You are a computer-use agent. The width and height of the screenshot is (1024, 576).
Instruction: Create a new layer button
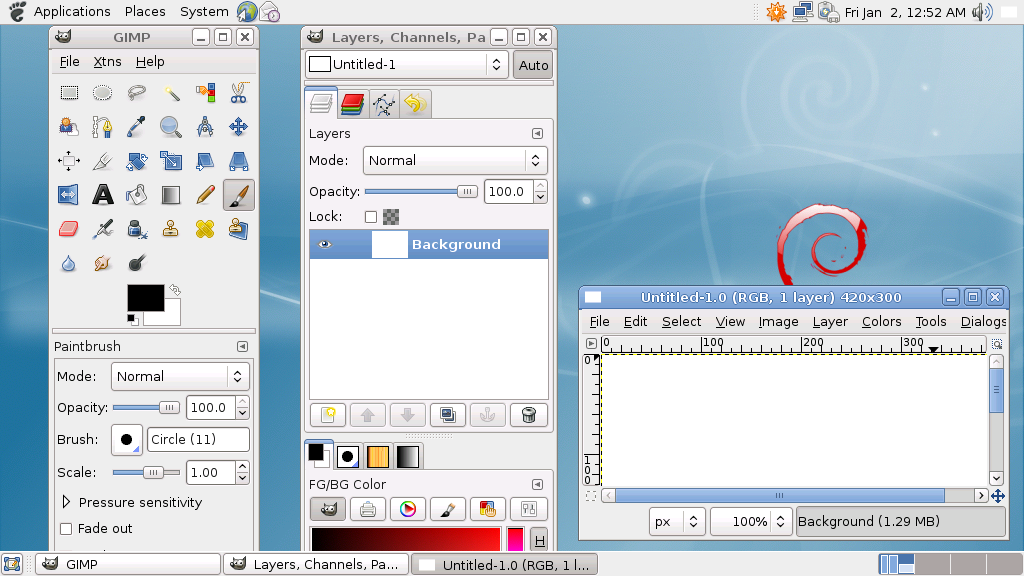coord(328,415)
